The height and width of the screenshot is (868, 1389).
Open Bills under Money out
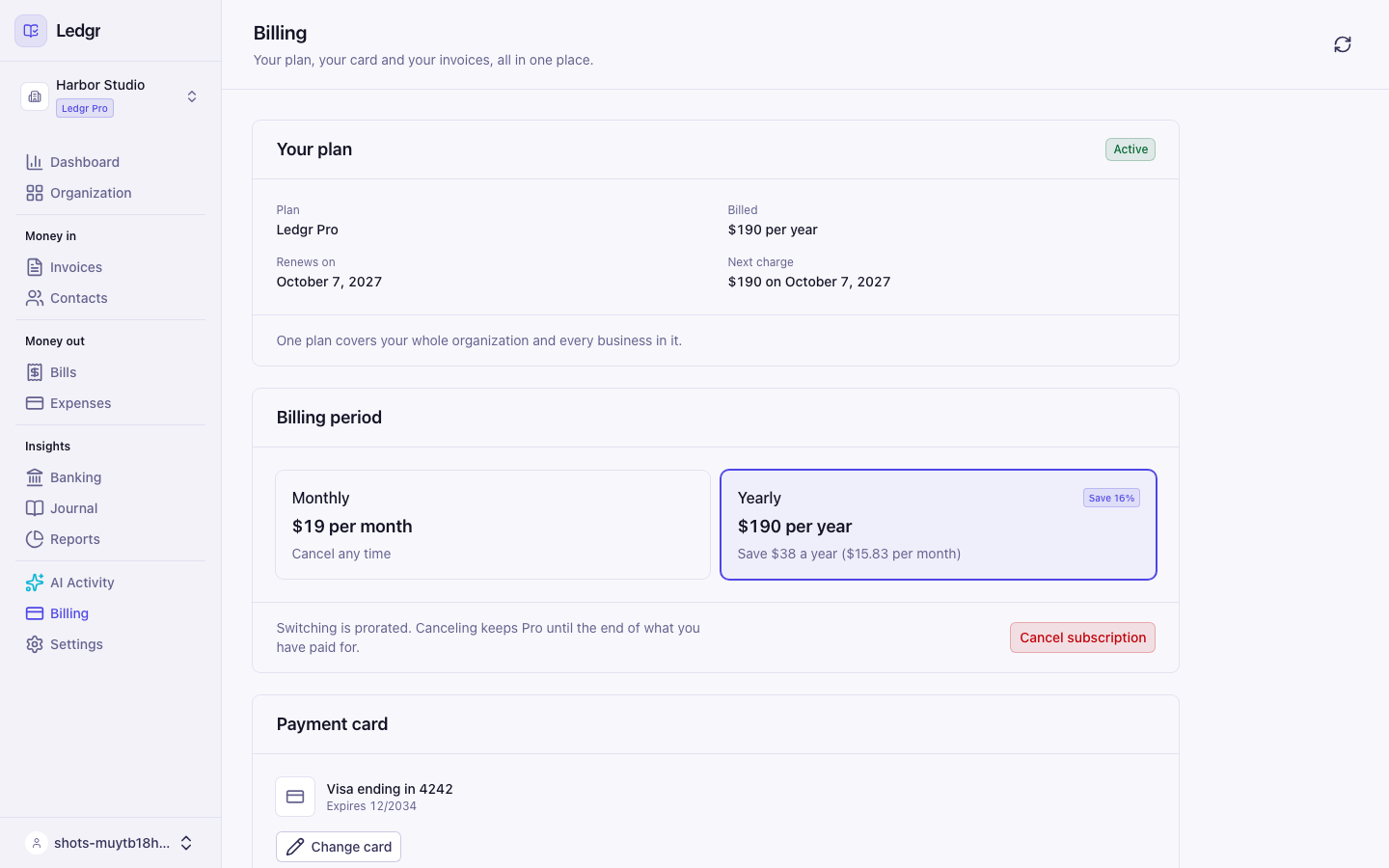(x=111, y=372)
